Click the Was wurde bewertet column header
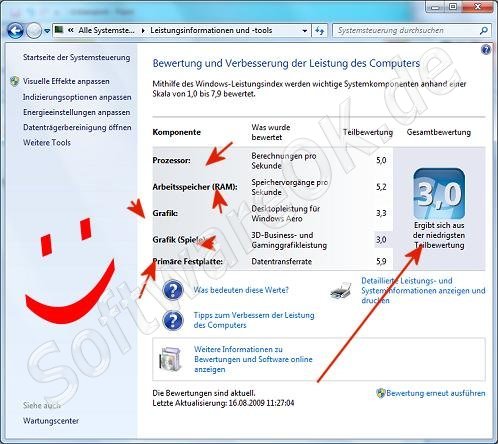 271,132
